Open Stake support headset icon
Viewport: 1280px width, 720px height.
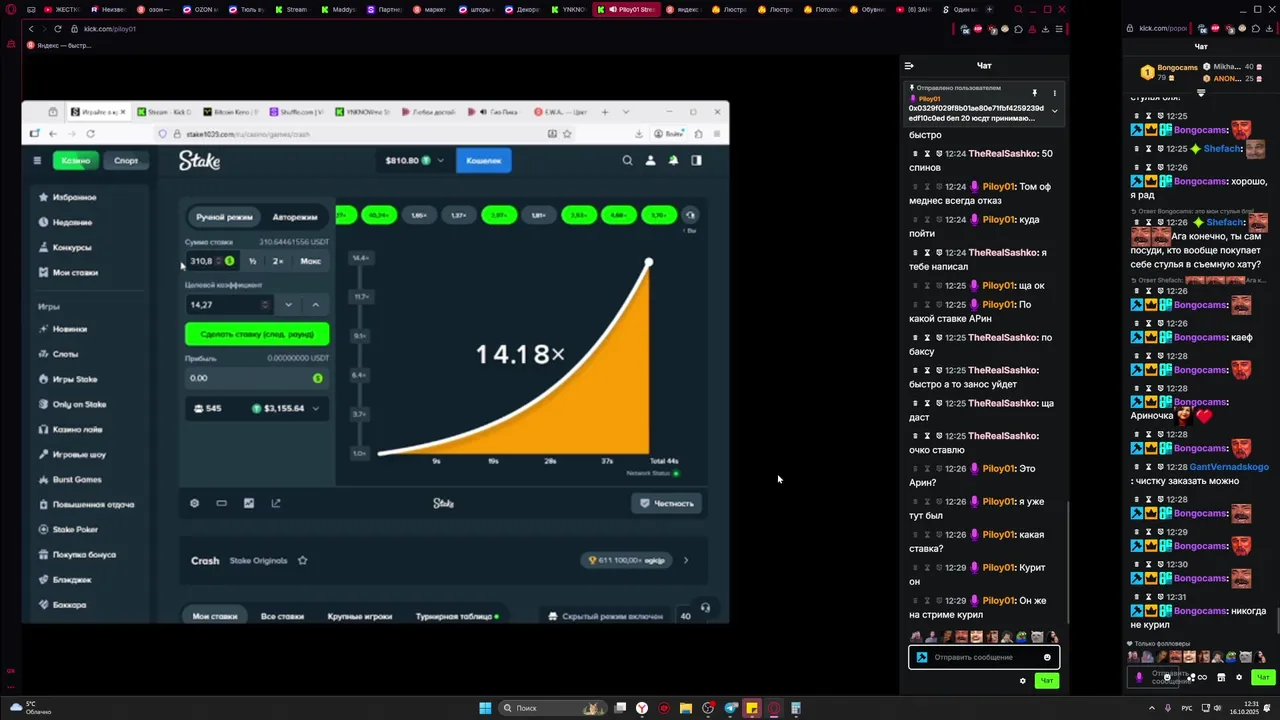coord(705,607)
